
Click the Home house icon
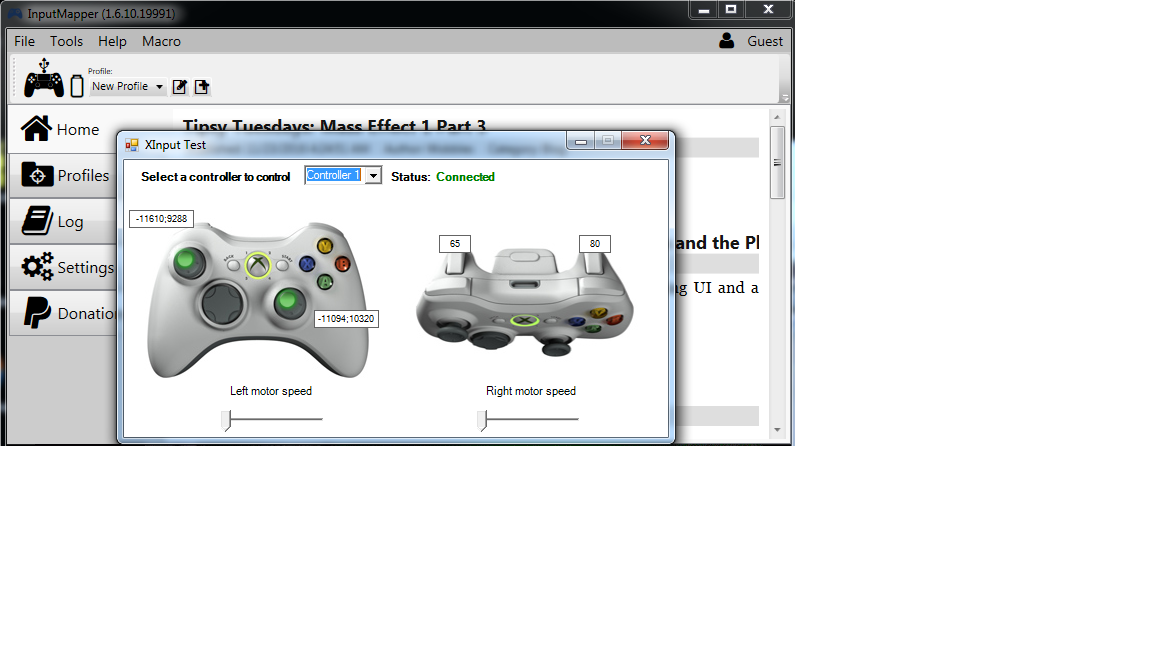(x=36, y=129)
